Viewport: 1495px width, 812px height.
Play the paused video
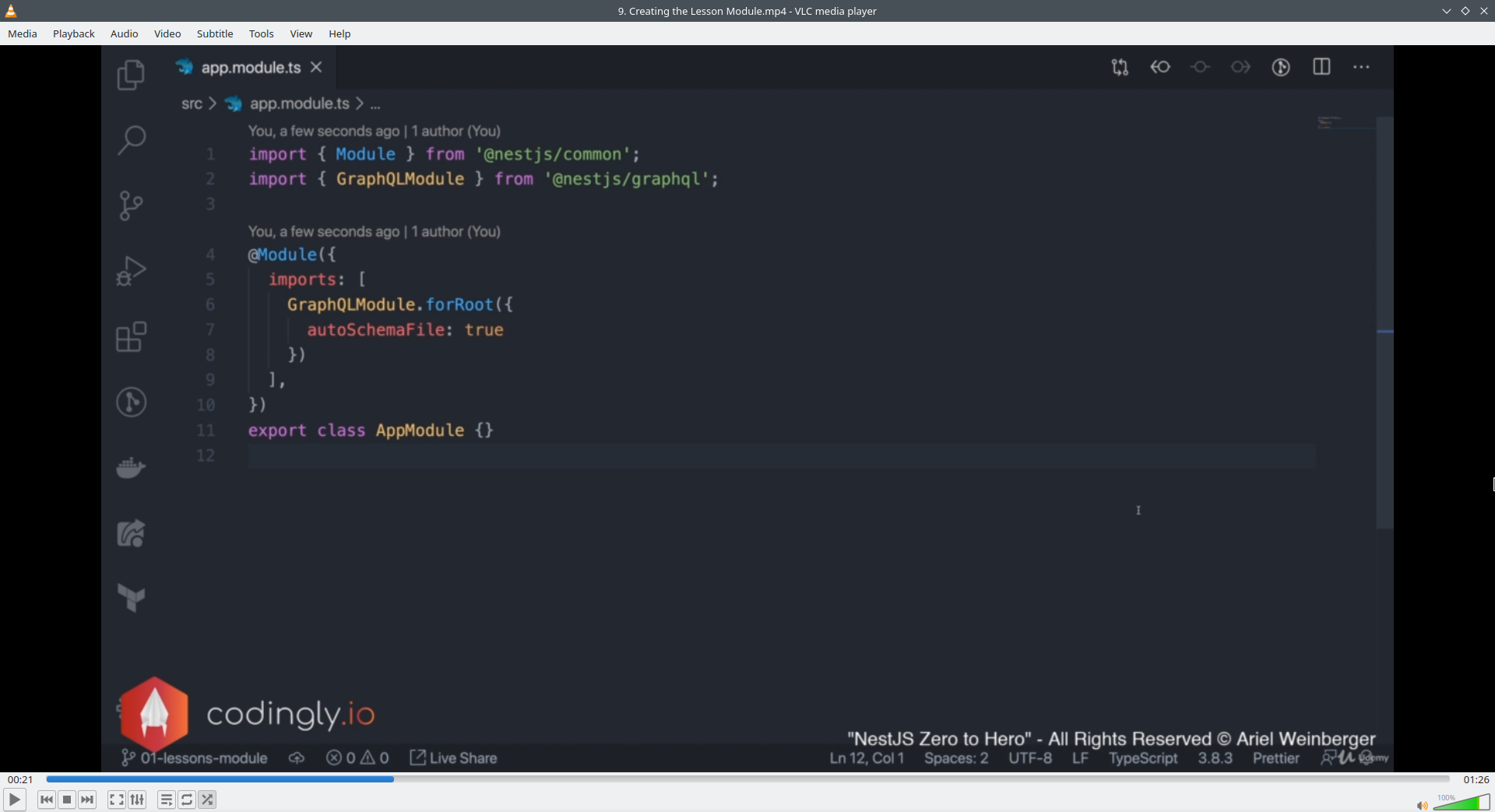click(14, 800)
